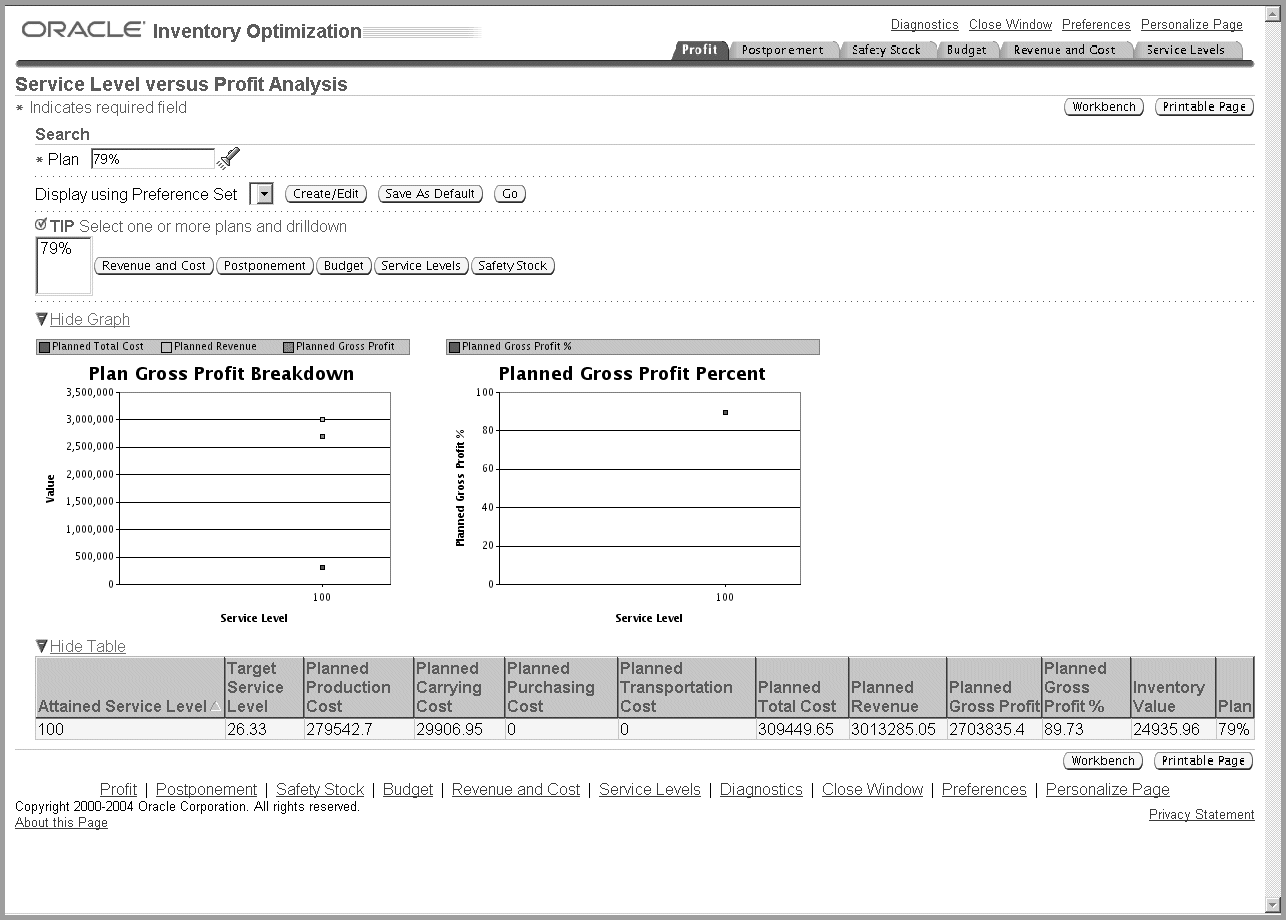1286x920 pixels.
Task: Click Planned Revenue legend swatch
Action: click(x=167, y=347)
